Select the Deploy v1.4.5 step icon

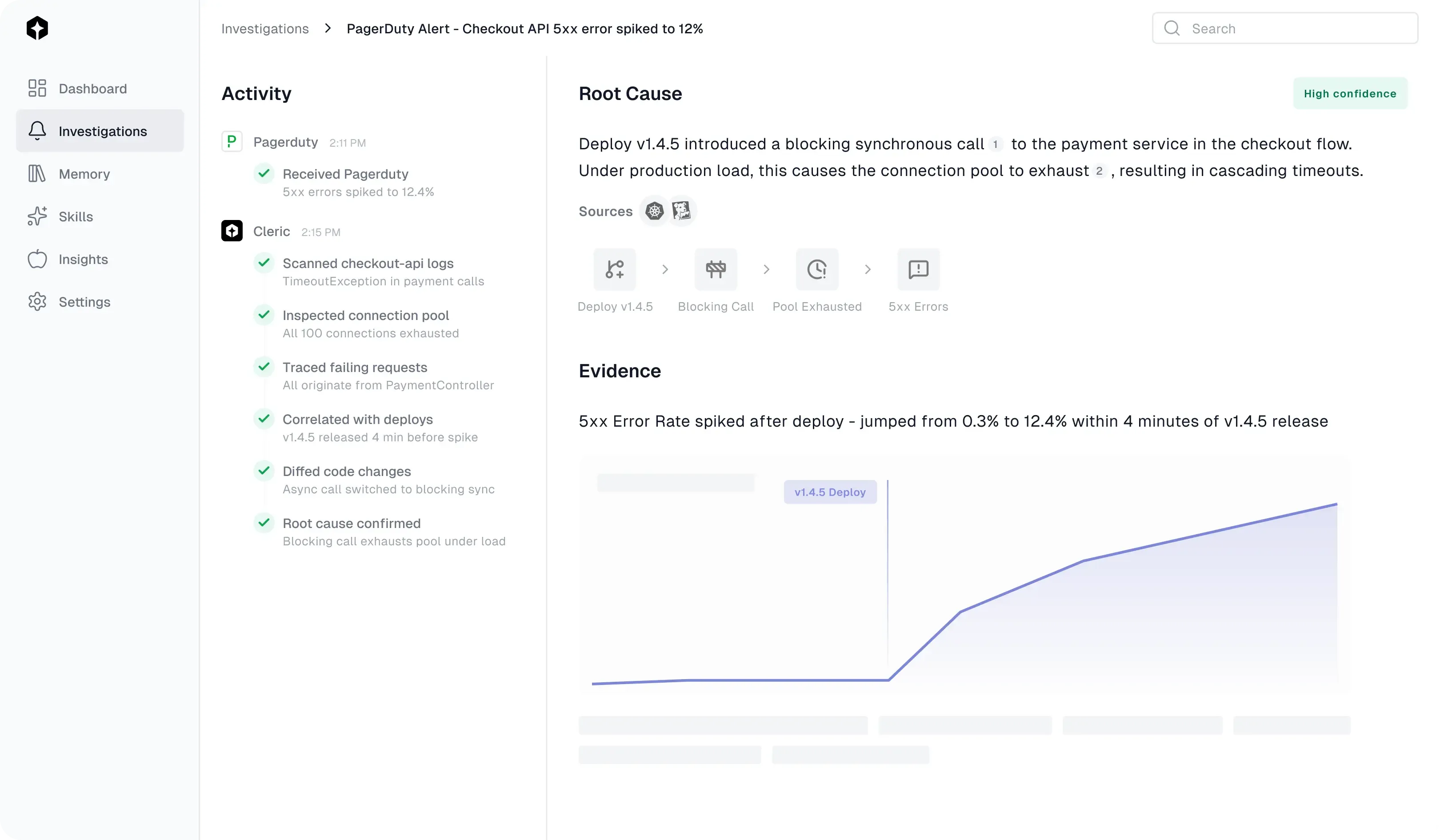tap(614, 269)
